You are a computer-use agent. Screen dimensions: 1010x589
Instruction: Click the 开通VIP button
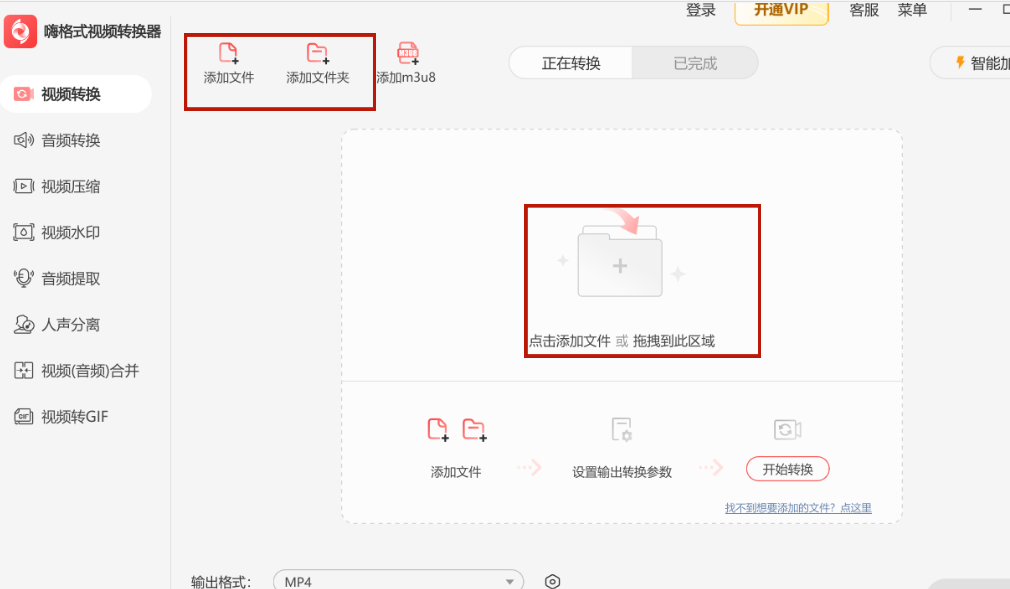click(x=781, y=12)
